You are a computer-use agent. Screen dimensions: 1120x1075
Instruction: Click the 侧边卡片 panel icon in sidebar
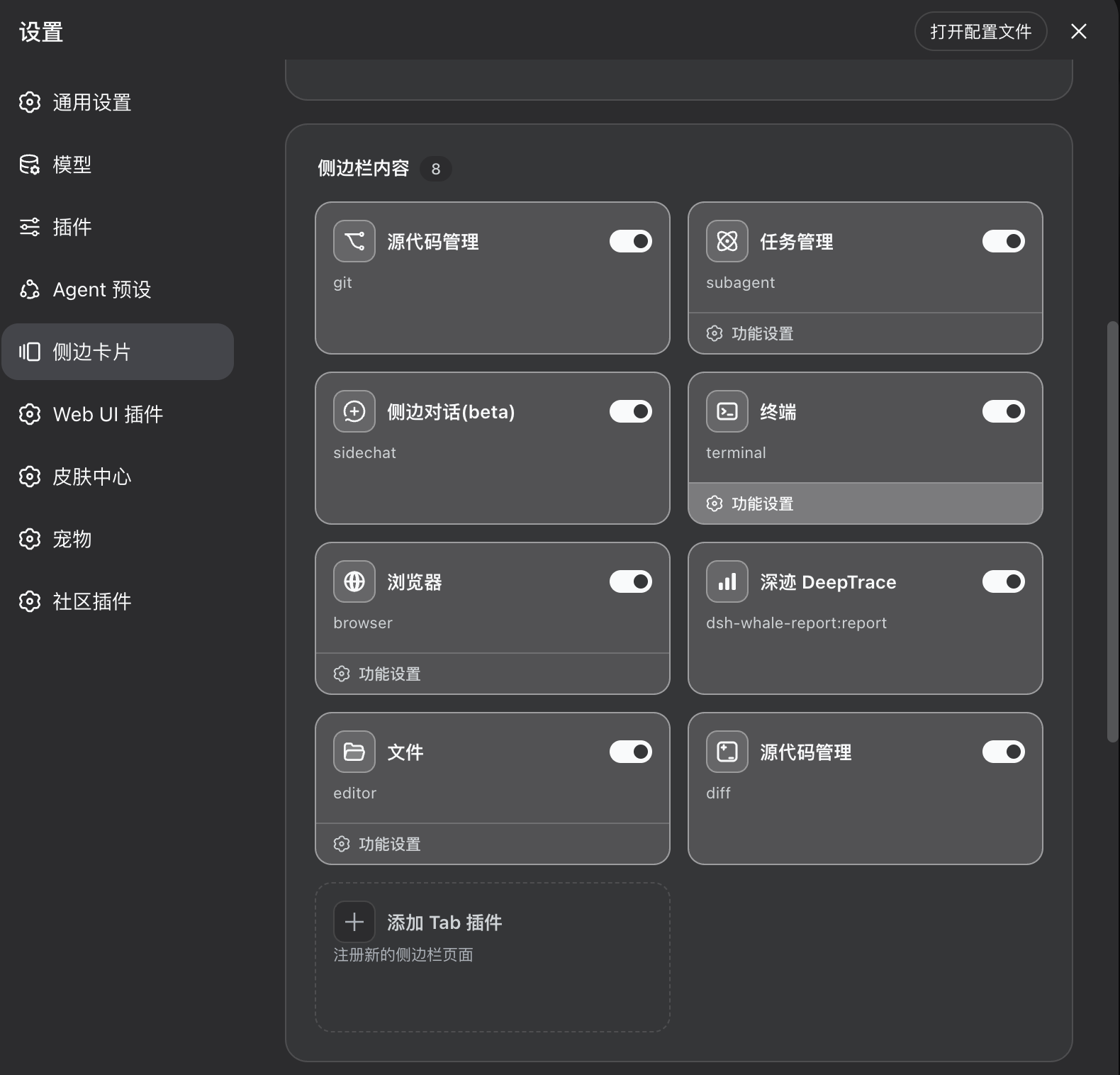tap(30, 352)
